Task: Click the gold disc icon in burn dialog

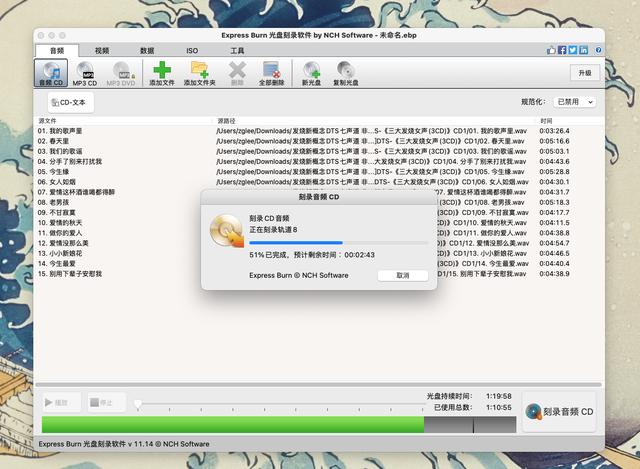Action: coord(227,231)
